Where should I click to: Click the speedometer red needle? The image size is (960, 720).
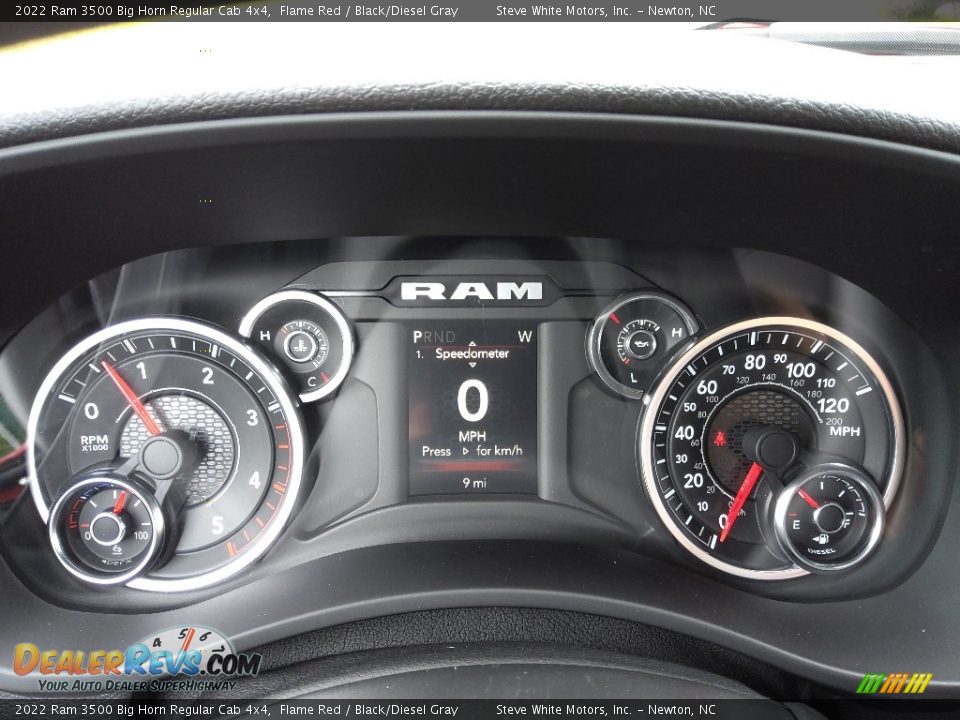(740, 502)
